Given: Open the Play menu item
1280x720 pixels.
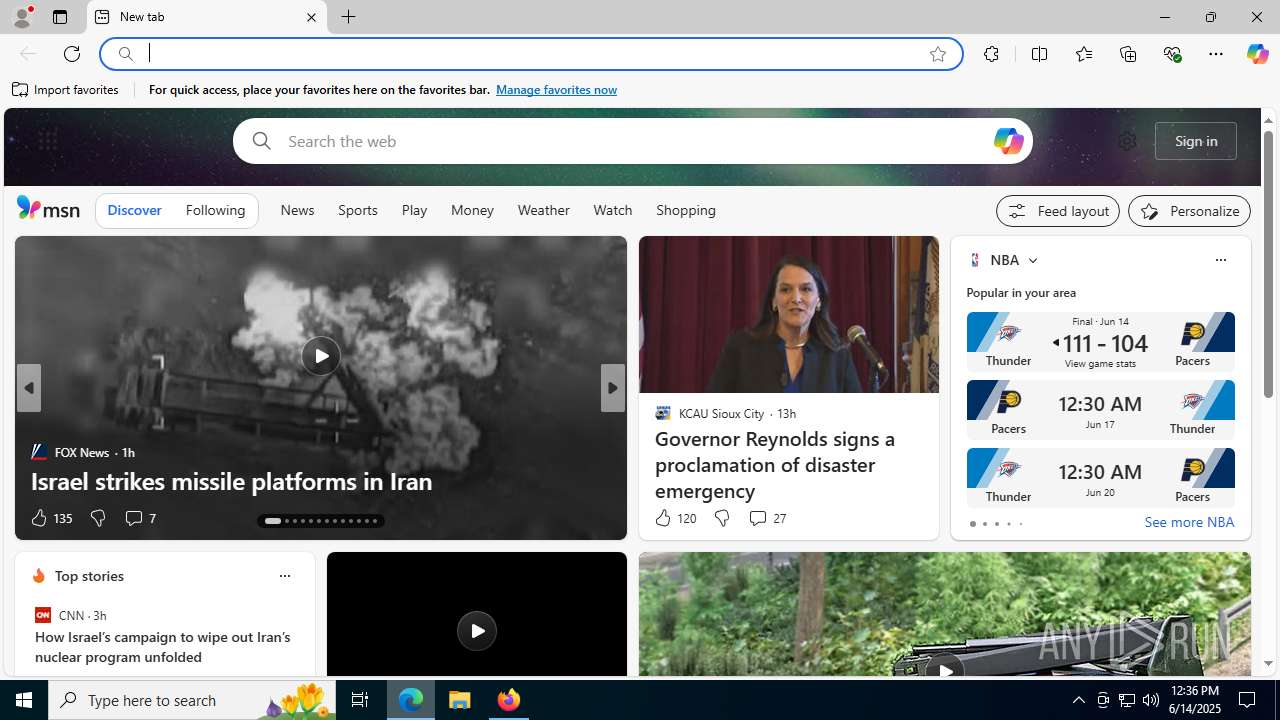Looking at the screenshot, I should (414, 211).
